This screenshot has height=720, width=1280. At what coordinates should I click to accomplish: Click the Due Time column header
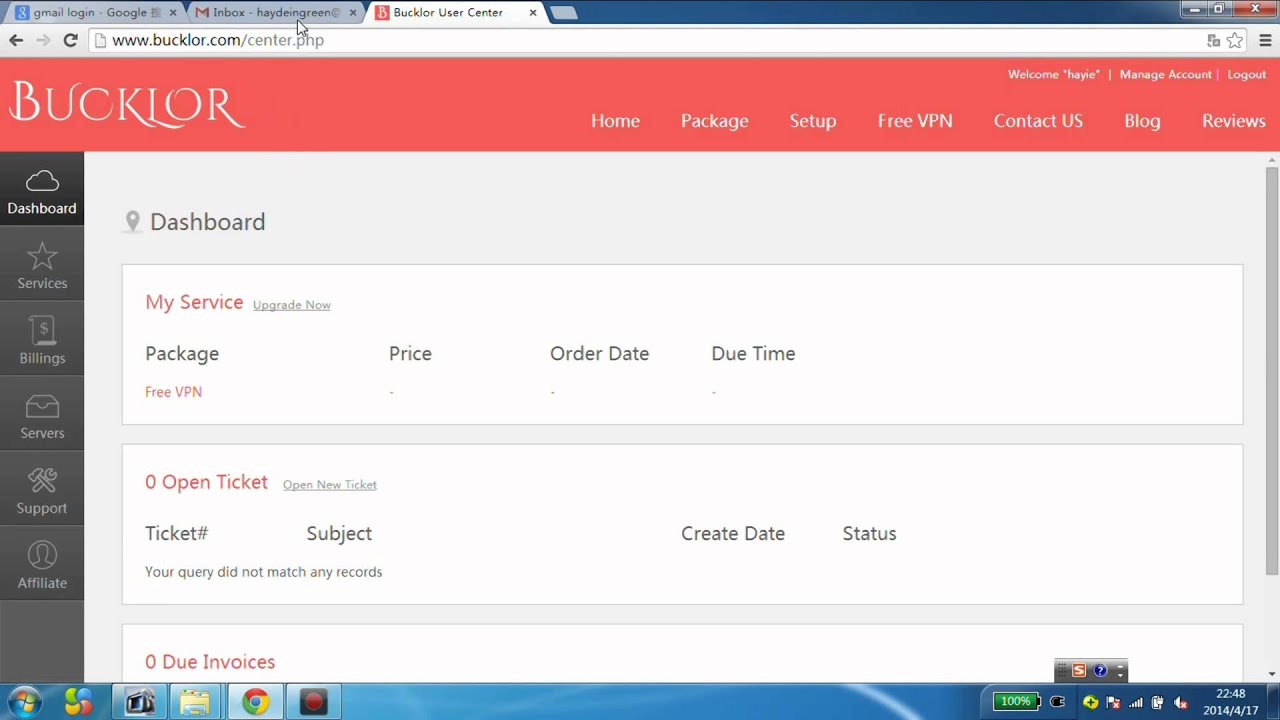pyautogui.click(x=753, y=354)
